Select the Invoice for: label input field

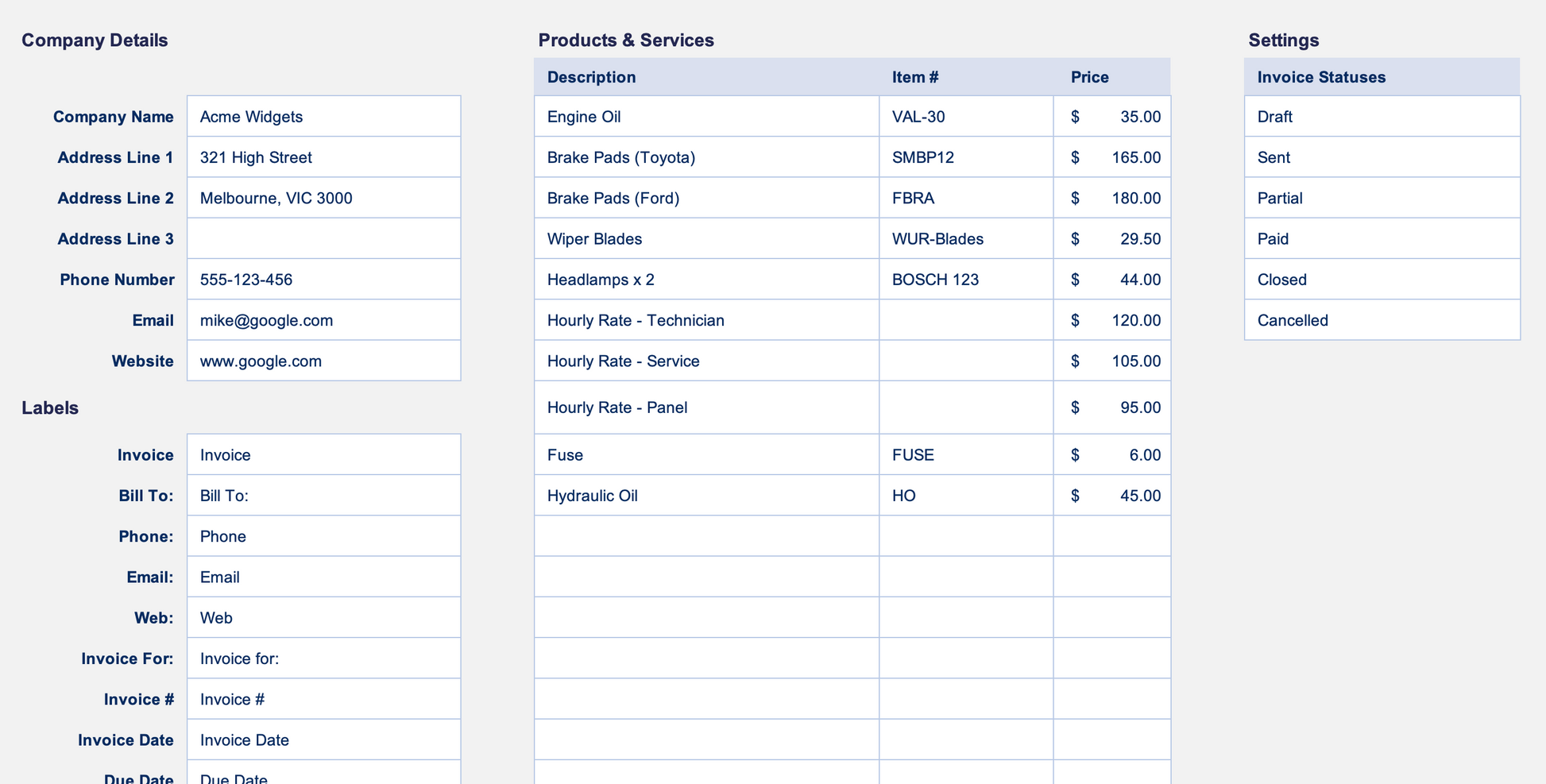(x=323, y=658)
